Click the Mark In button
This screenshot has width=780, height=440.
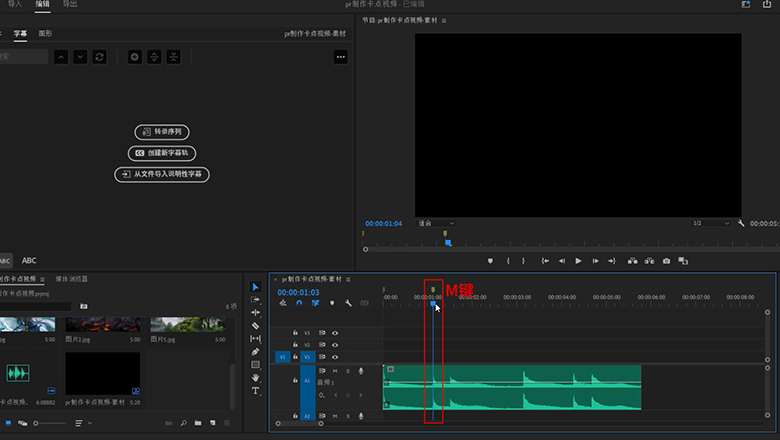click(508, 261)
